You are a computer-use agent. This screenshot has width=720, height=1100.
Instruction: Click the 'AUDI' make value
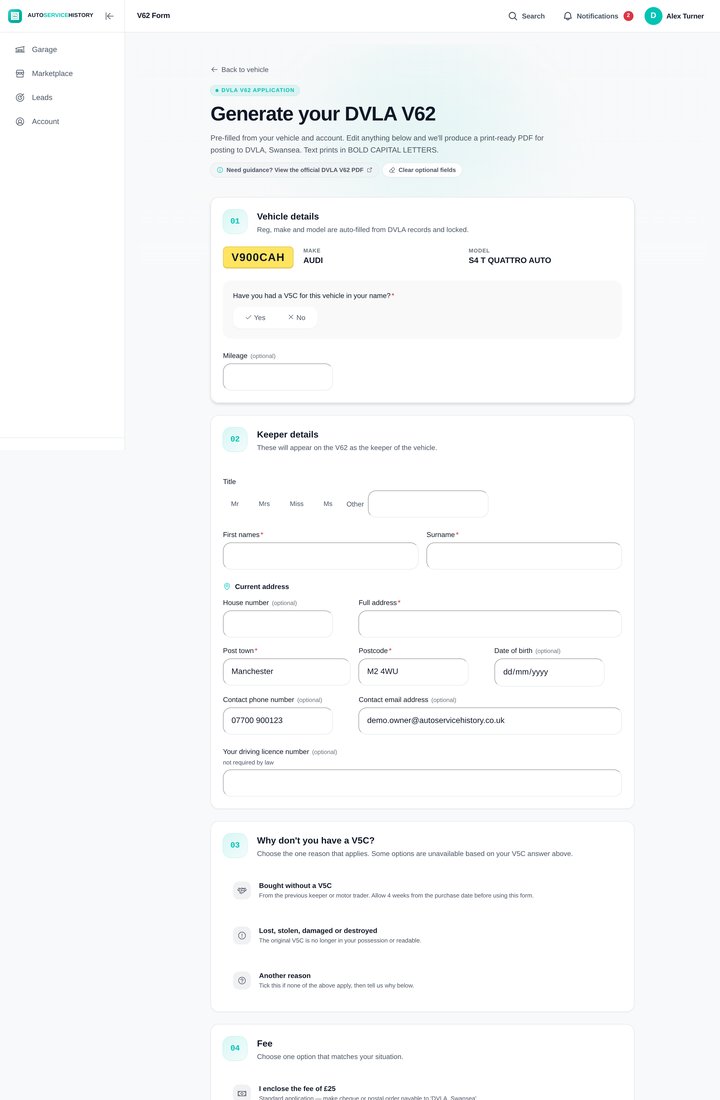[313, 260]
